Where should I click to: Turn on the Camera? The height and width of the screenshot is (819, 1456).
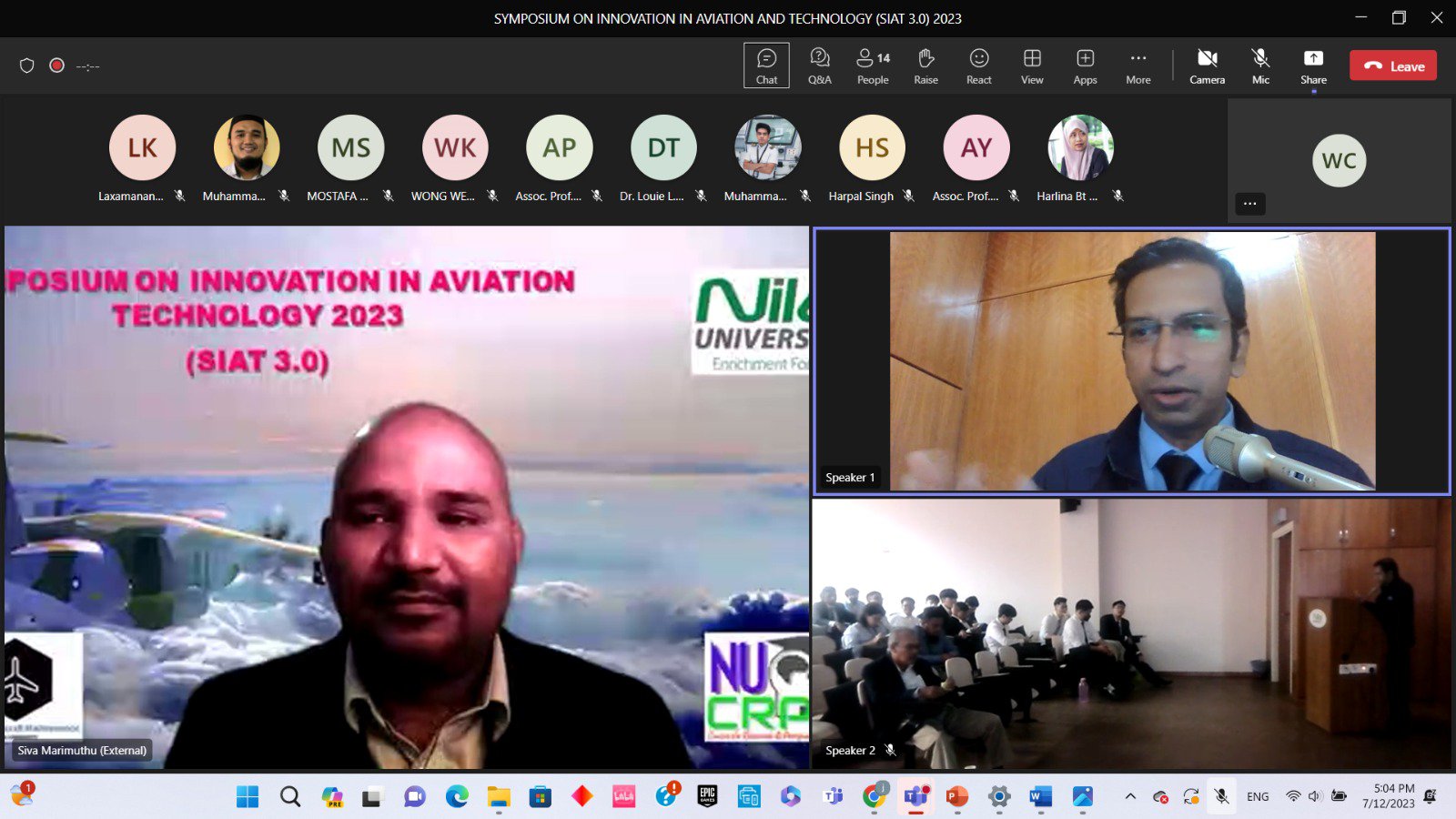1207,66
